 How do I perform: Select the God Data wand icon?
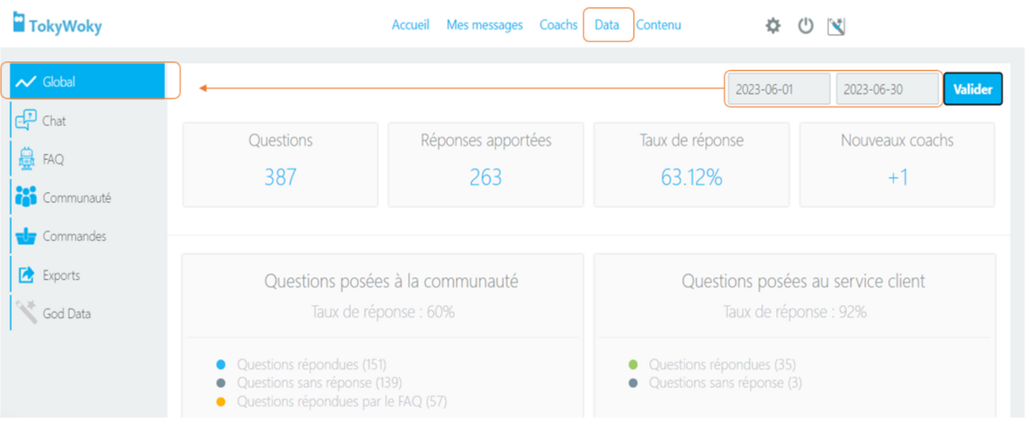[26, 313]
